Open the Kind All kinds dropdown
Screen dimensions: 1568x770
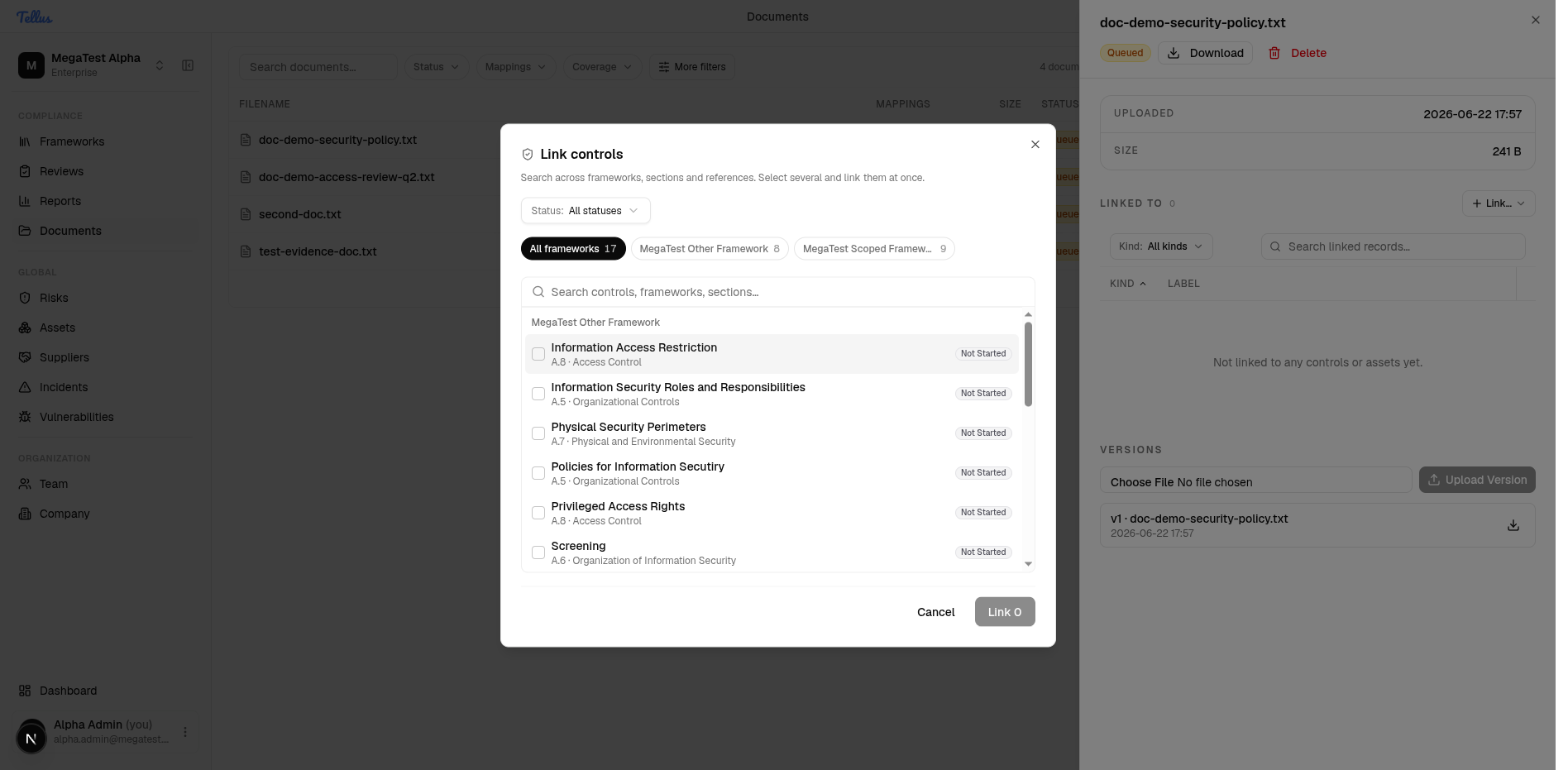tap(1161, 246)
